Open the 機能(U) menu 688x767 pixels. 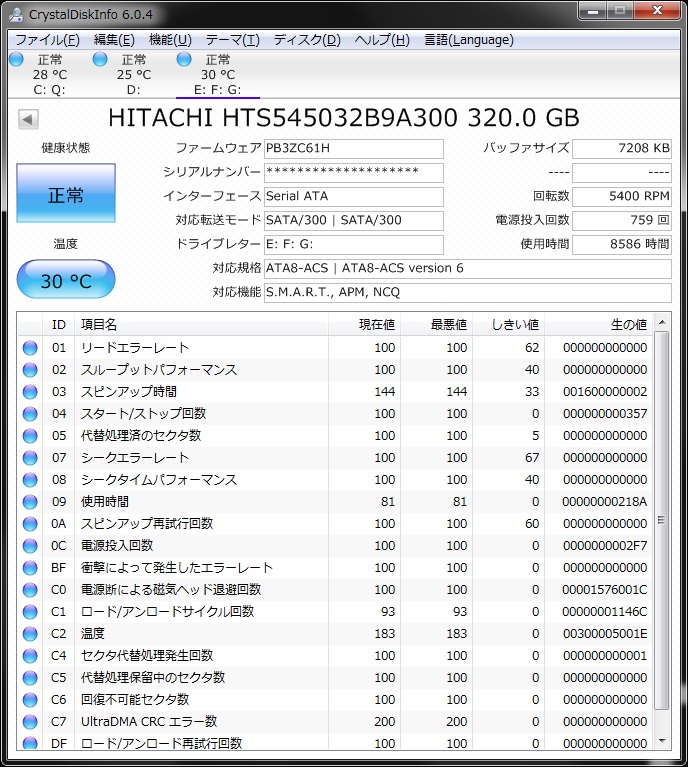point(170,40)
